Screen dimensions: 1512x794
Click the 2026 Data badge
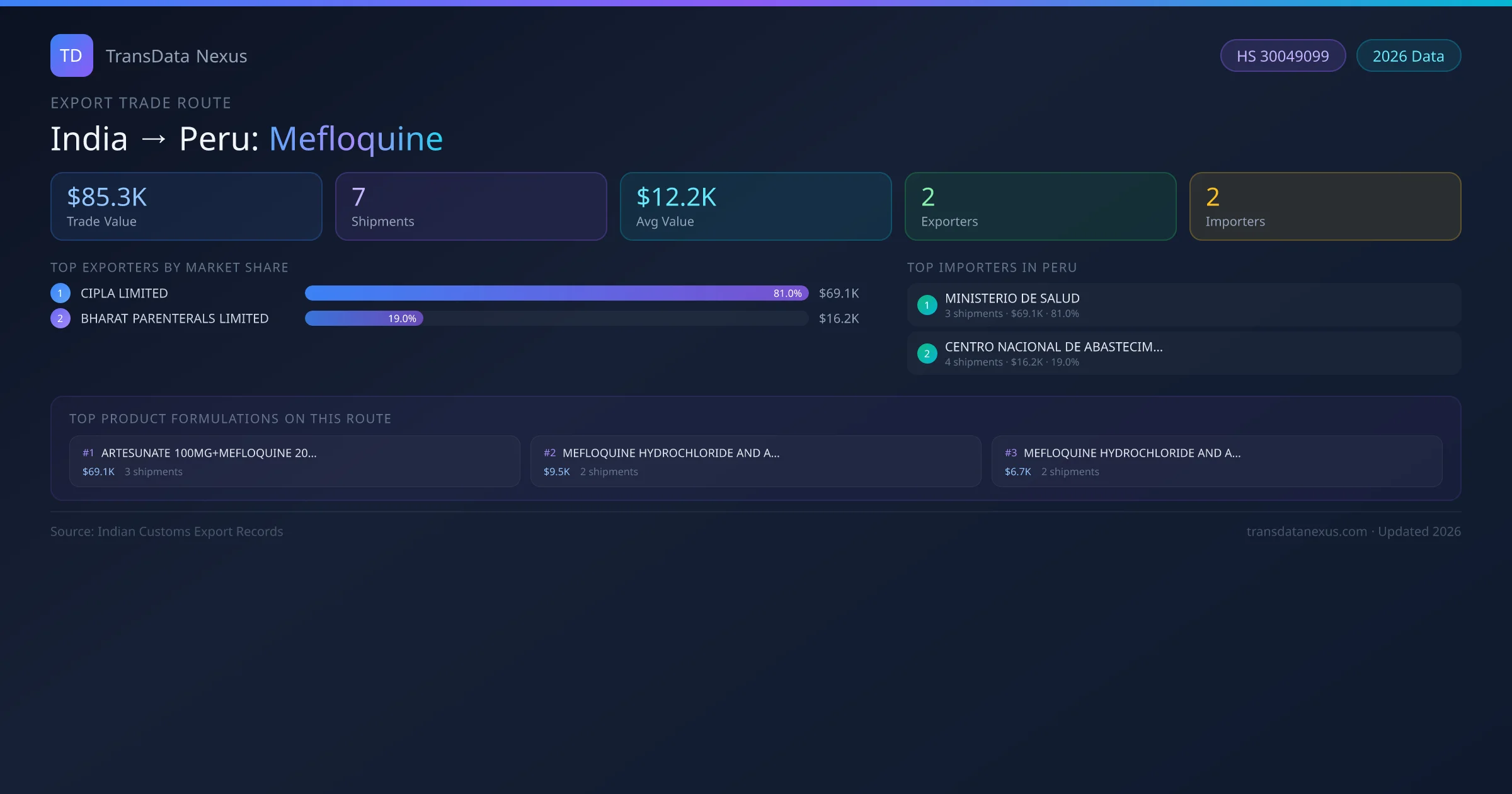(x=1408, y=56)
